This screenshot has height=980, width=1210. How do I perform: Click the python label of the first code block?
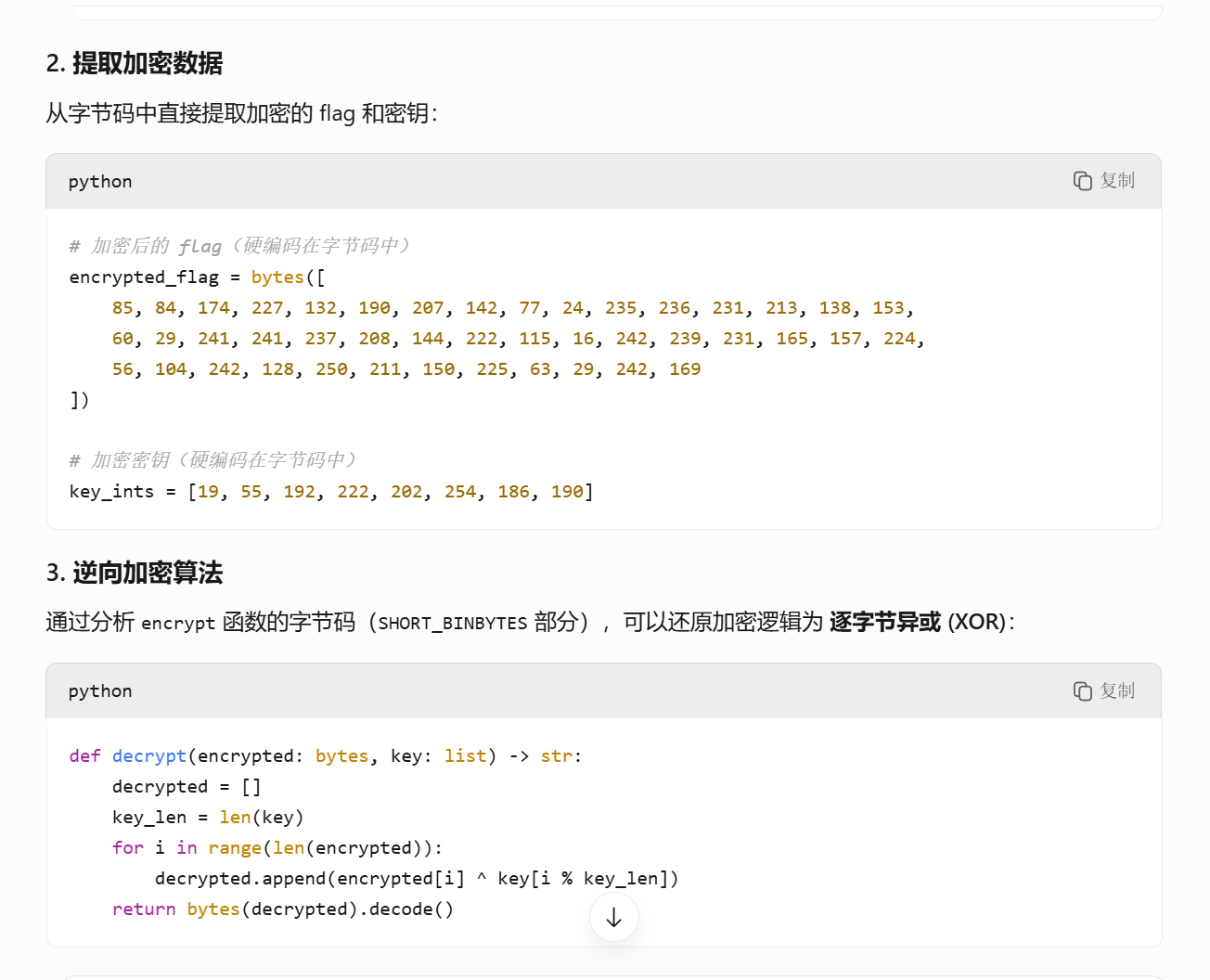pos(100,182)
